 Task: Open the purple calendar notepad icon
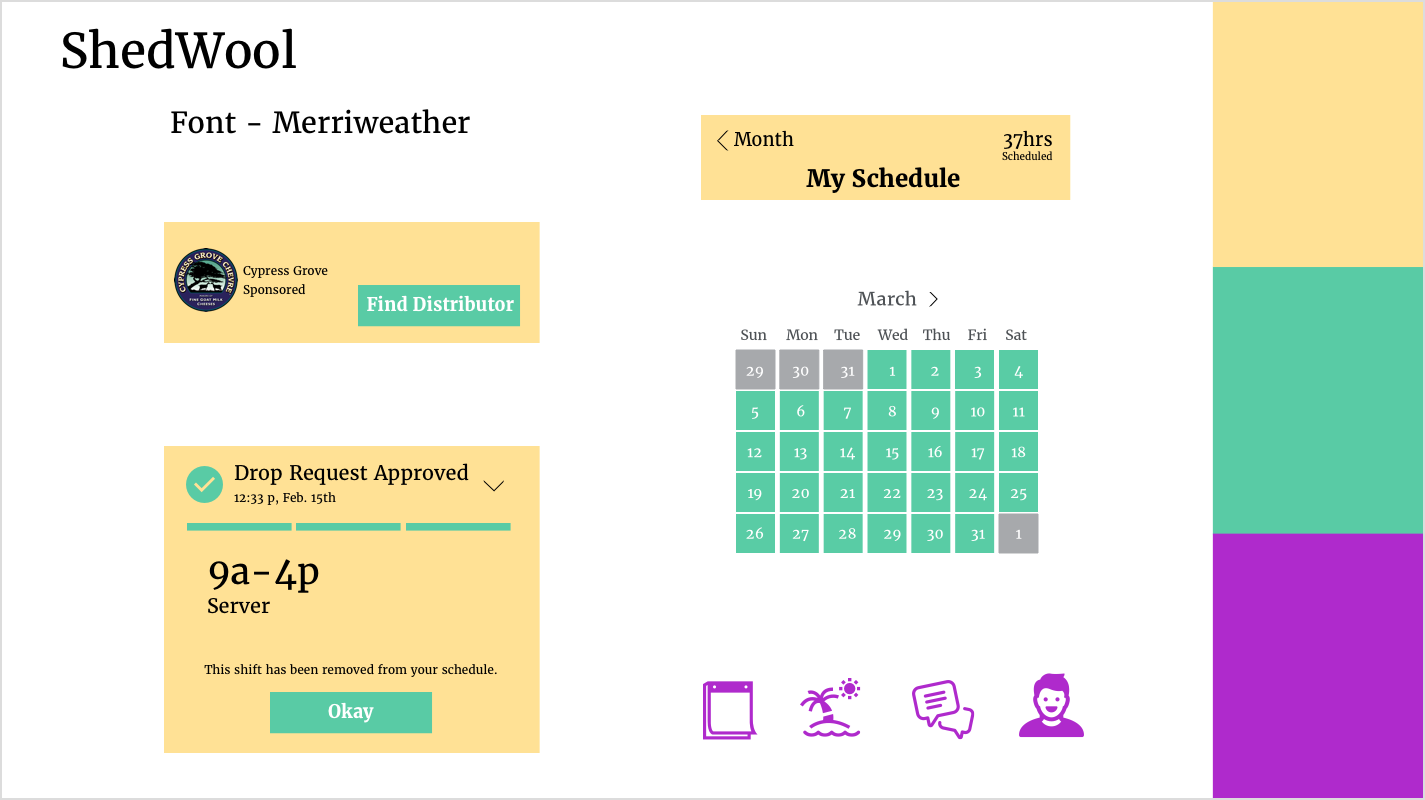tap(729, 710)
